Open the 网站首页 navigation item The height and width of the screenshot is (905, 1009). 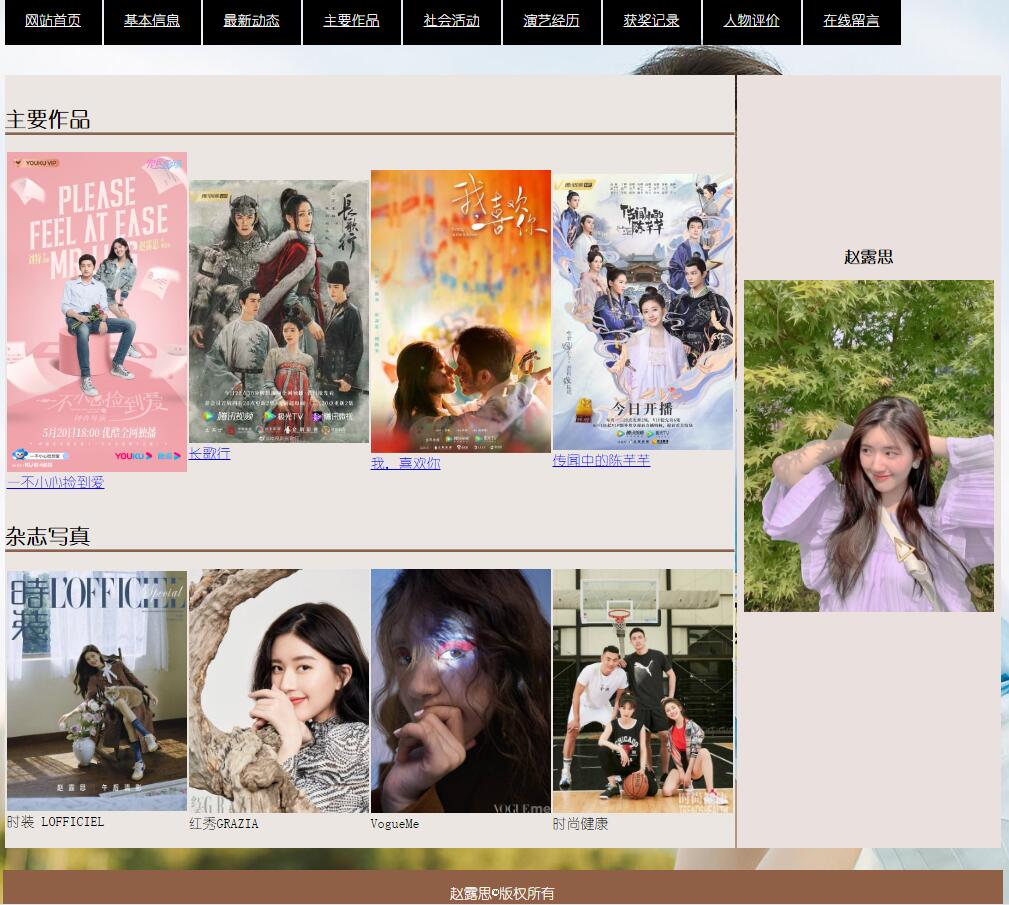pos(53,21)
